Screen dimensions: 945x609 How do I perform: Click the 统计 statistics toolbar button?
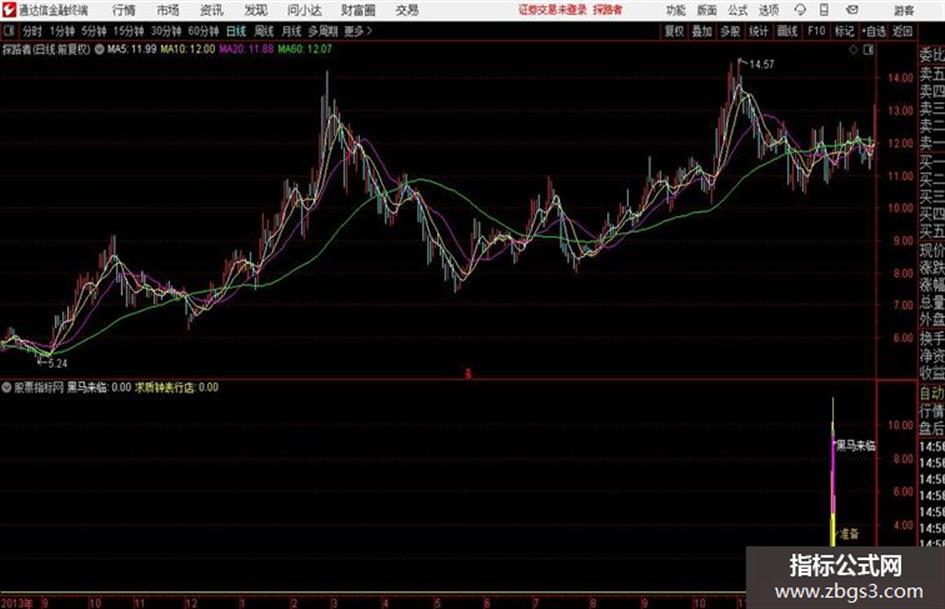[759, 31]
